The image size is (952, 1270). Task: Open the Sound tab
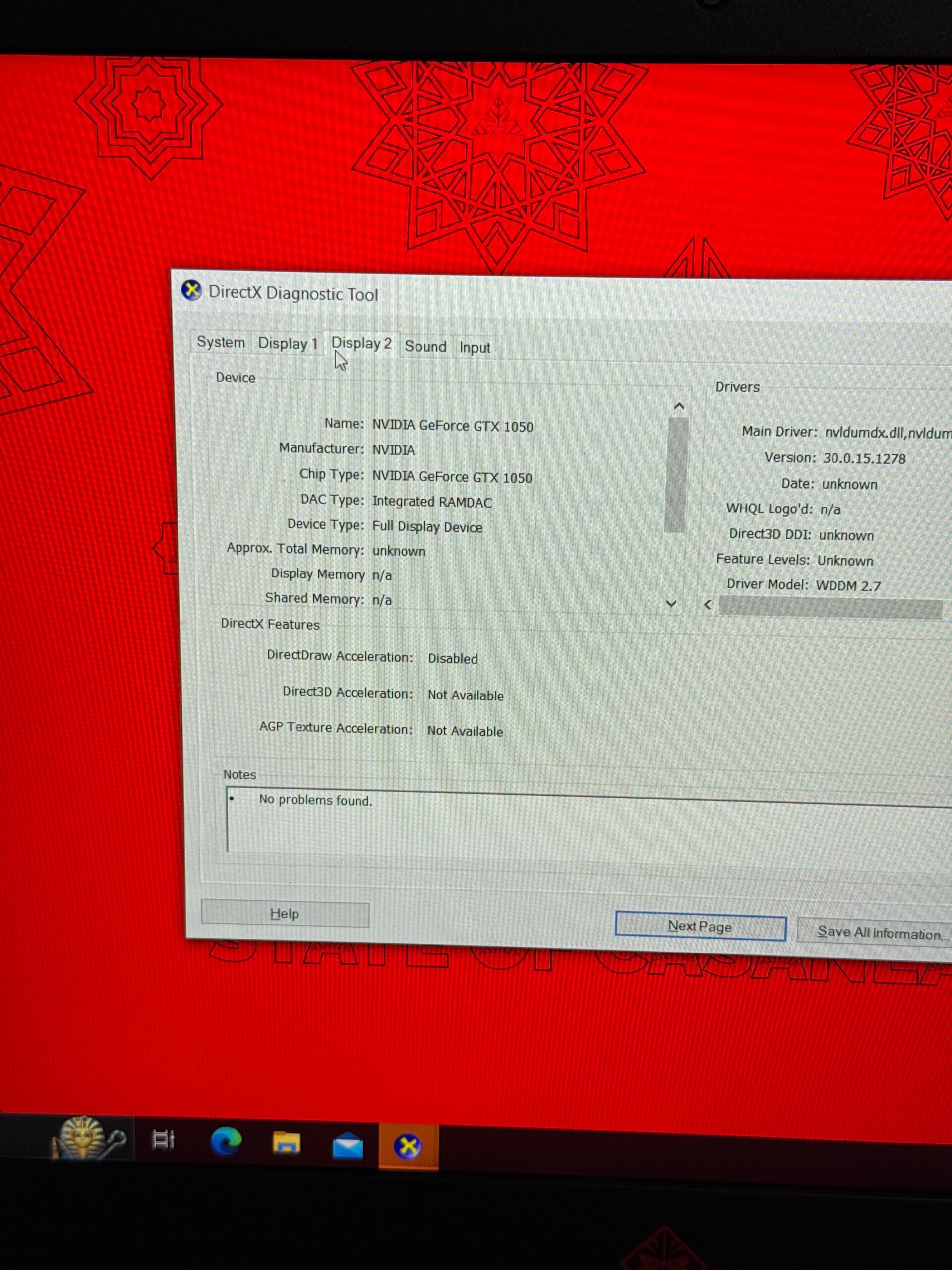click(425, 346)
